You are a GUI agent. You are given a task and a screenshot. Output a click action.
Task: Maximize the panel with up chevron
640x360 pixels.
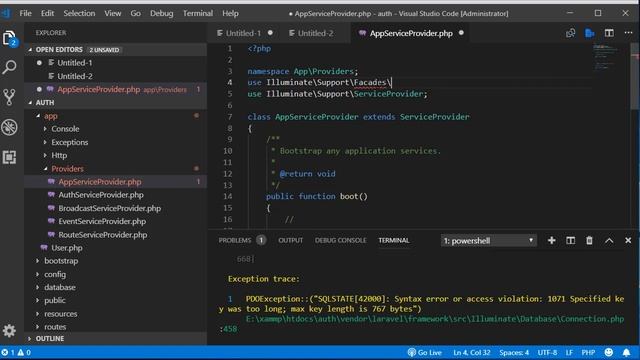pos(609,240)
